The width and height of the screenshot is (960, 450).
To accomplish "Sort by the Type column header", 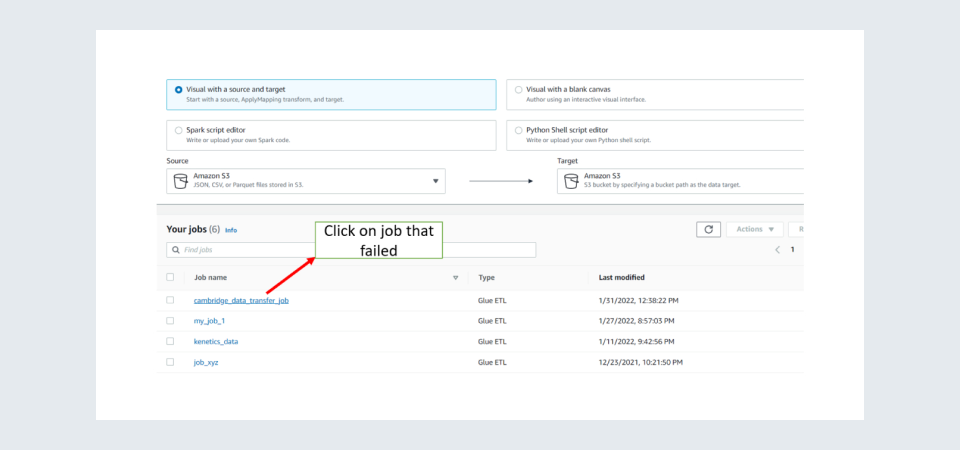I will click(486, 277).
